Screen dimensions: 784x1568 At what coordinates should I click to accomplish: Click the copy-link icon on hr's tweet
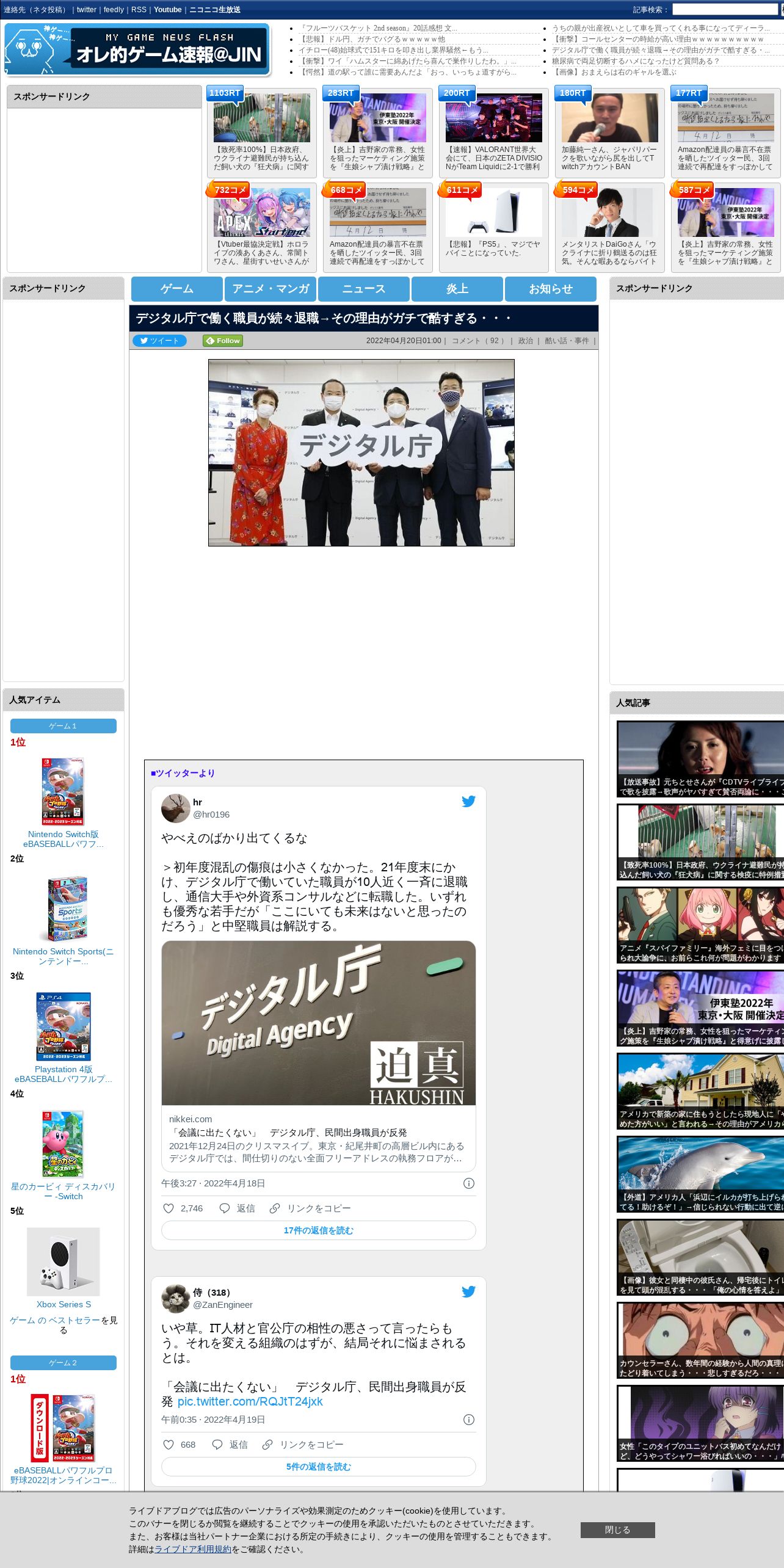pos(275,1208)
